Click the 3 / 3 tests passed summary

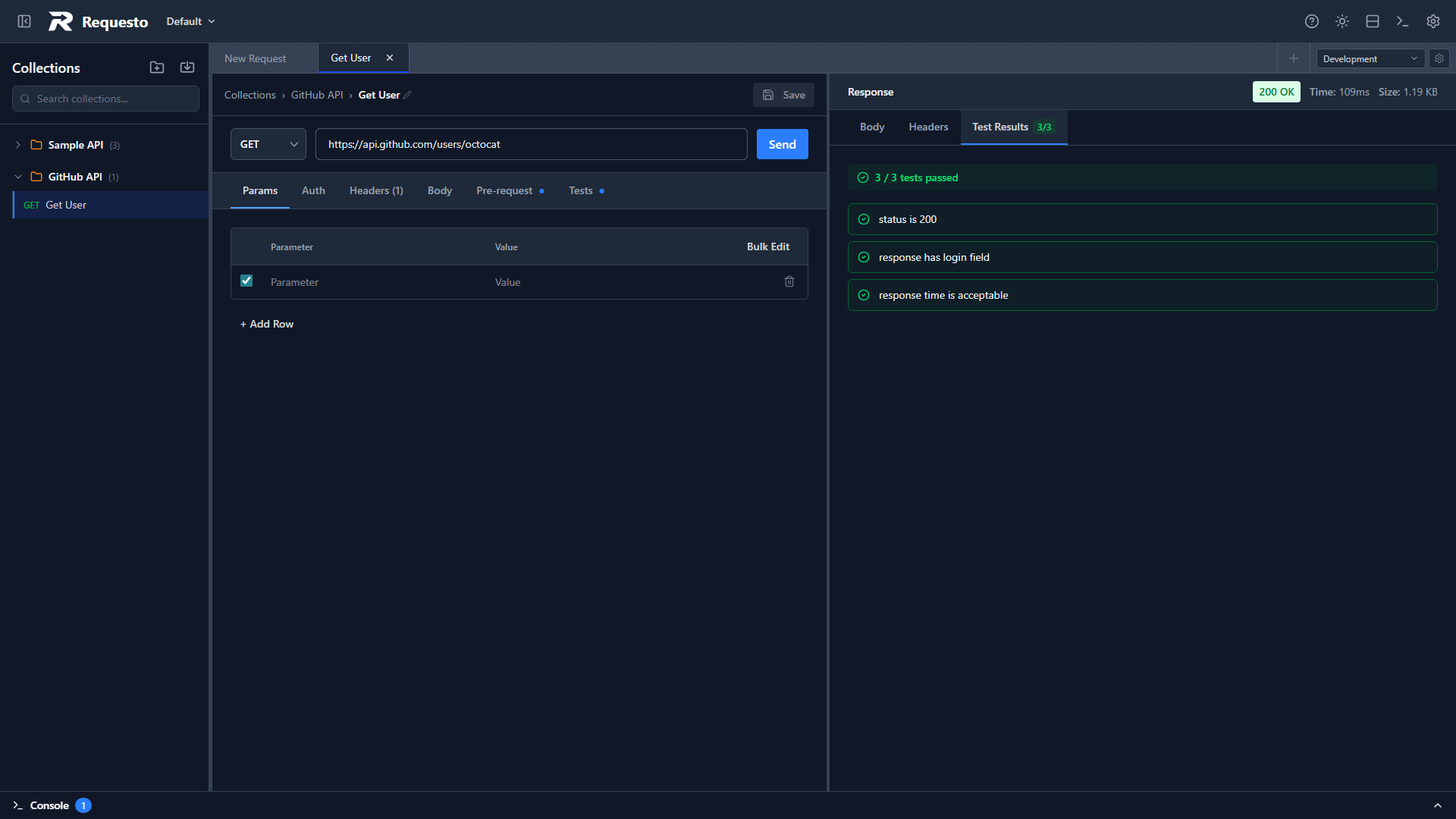click(x=1142, y=177)
